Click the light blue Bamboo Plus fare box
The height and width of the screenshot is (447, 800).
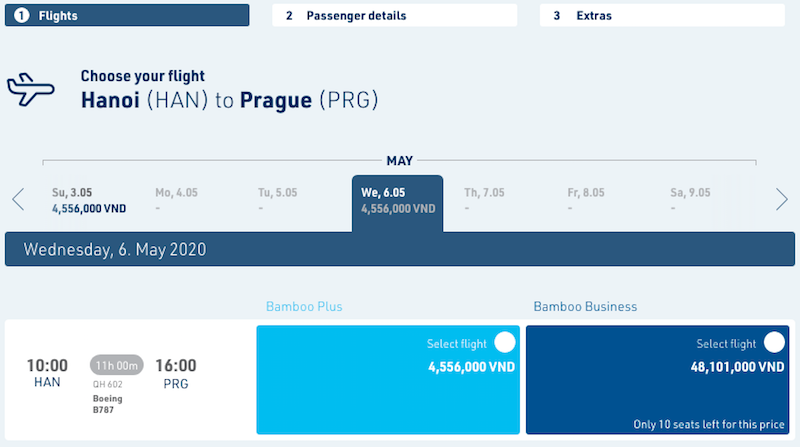coord(388,380)
